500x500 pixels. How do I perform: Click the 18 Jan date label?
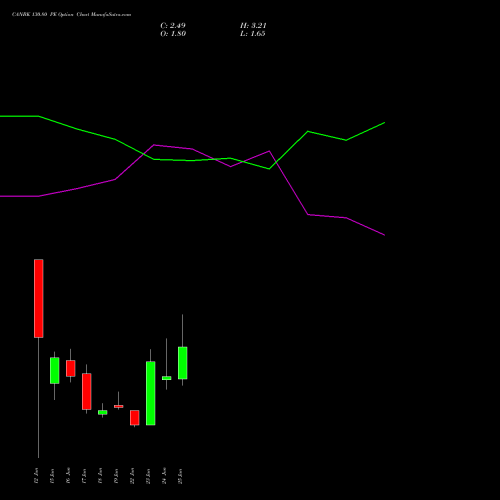pyautogui.click(x=100, y=476)
